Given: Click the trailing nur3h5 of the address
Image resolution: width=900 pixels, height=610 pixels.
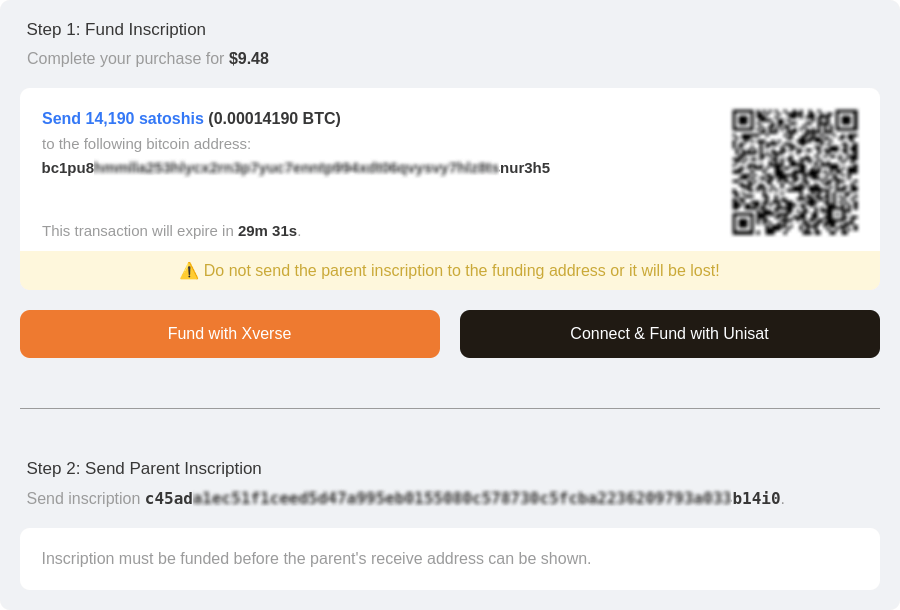Looking at the screenshot, I should pos(525,168).
